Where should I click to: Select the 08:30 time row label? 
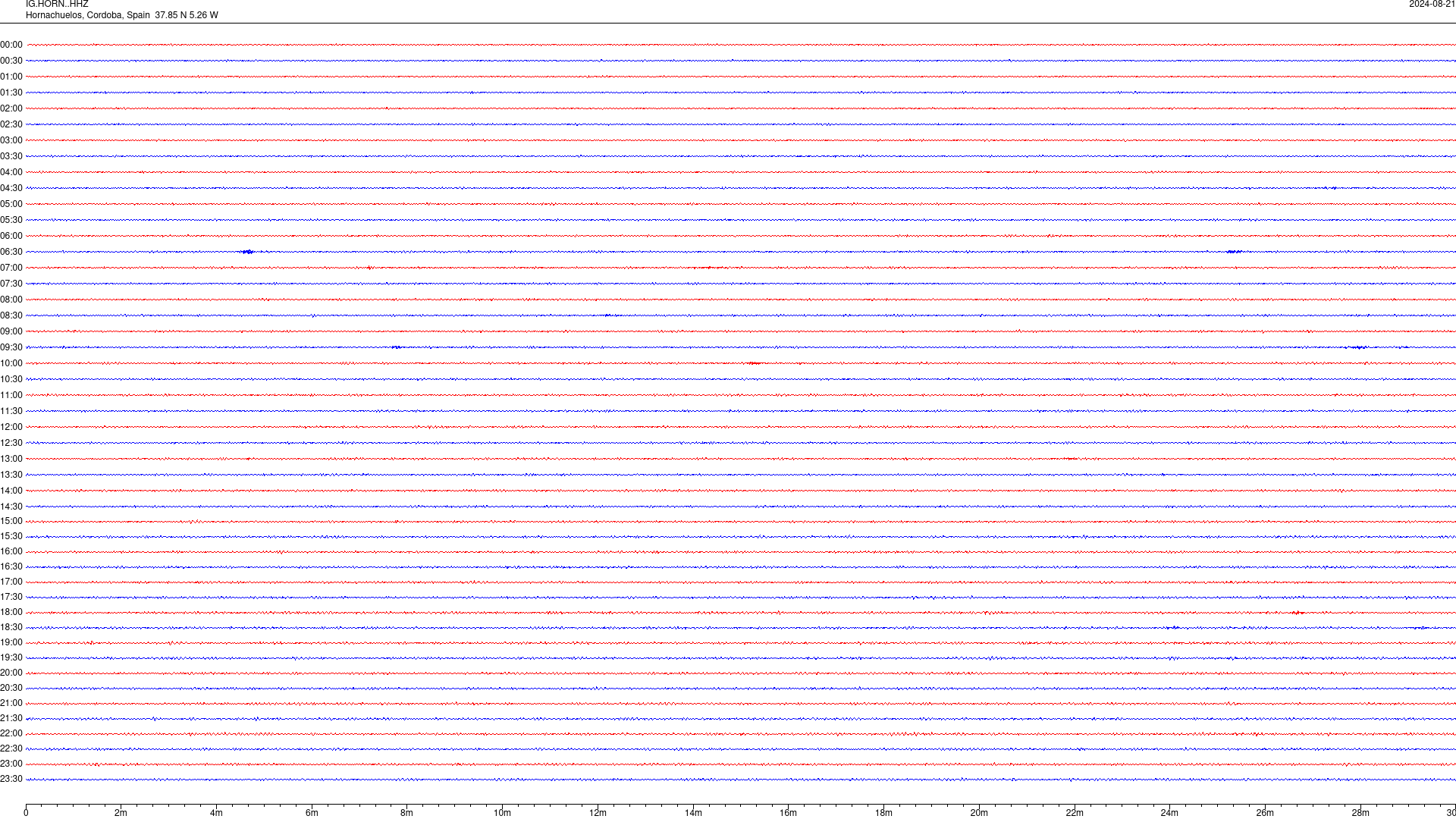(11, 315)
